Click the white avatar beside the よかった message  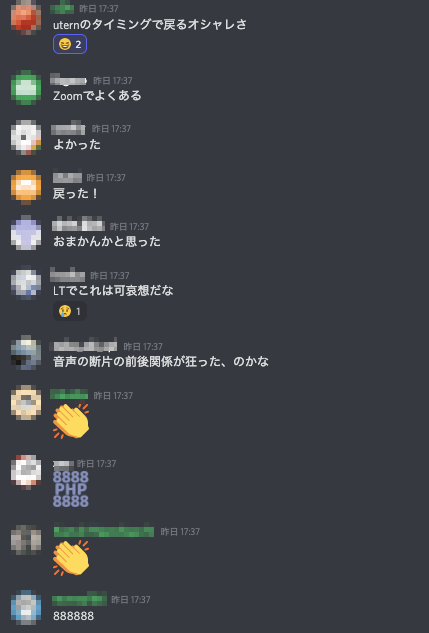pyautogui.click(x=26, y=137)
